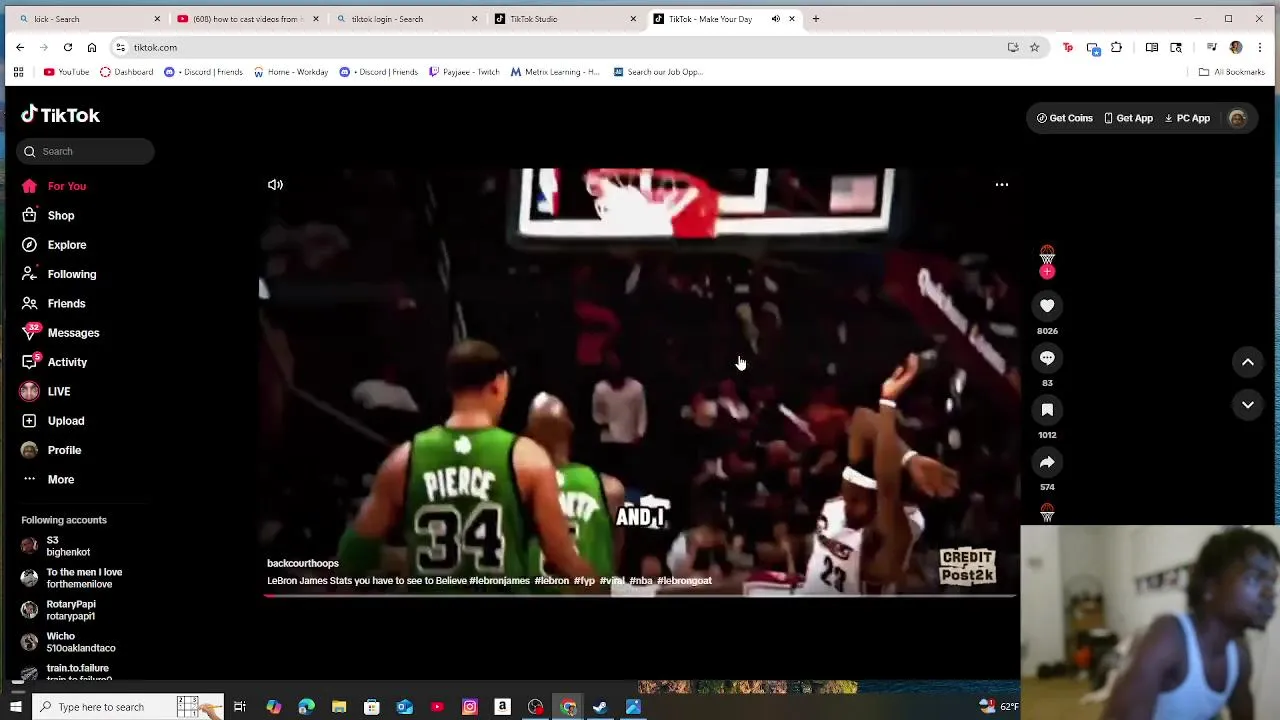Open Activity notifications
The height and width of the screenshot is (720, 1280).
click(x=54, y=362)
